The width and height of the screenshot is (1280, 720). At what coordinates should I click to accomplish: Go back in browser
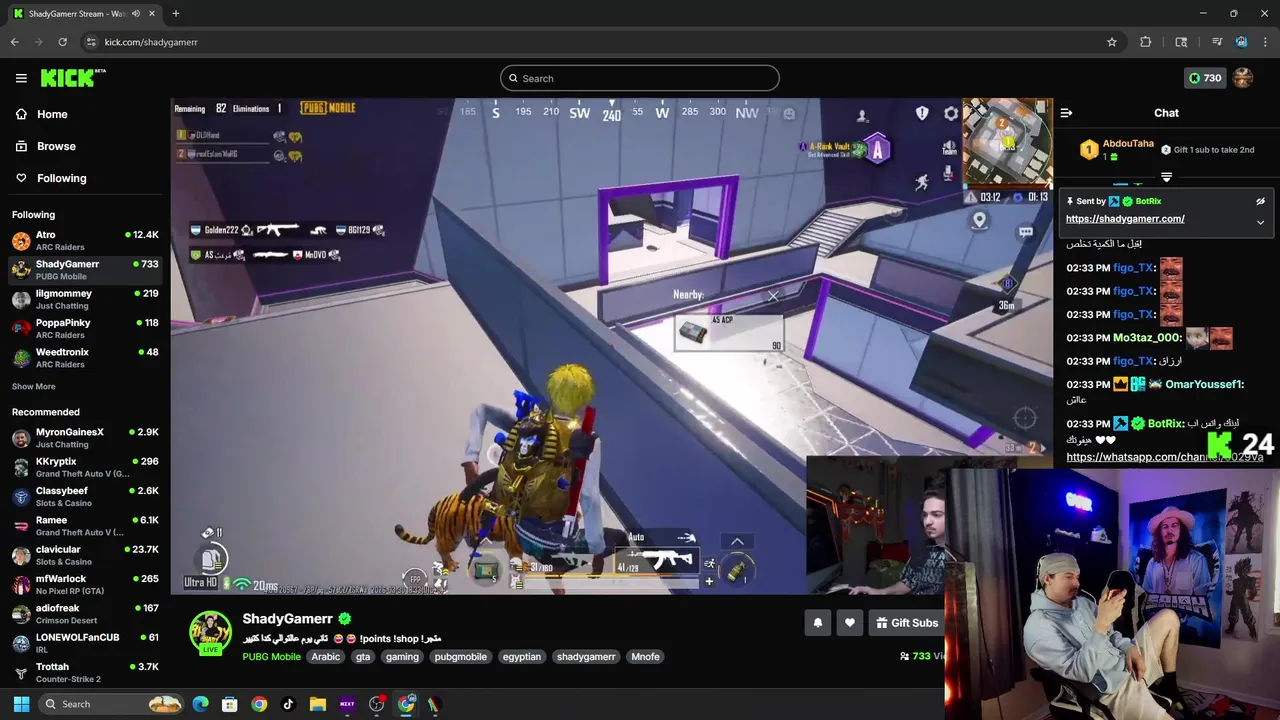click(14, 42)
